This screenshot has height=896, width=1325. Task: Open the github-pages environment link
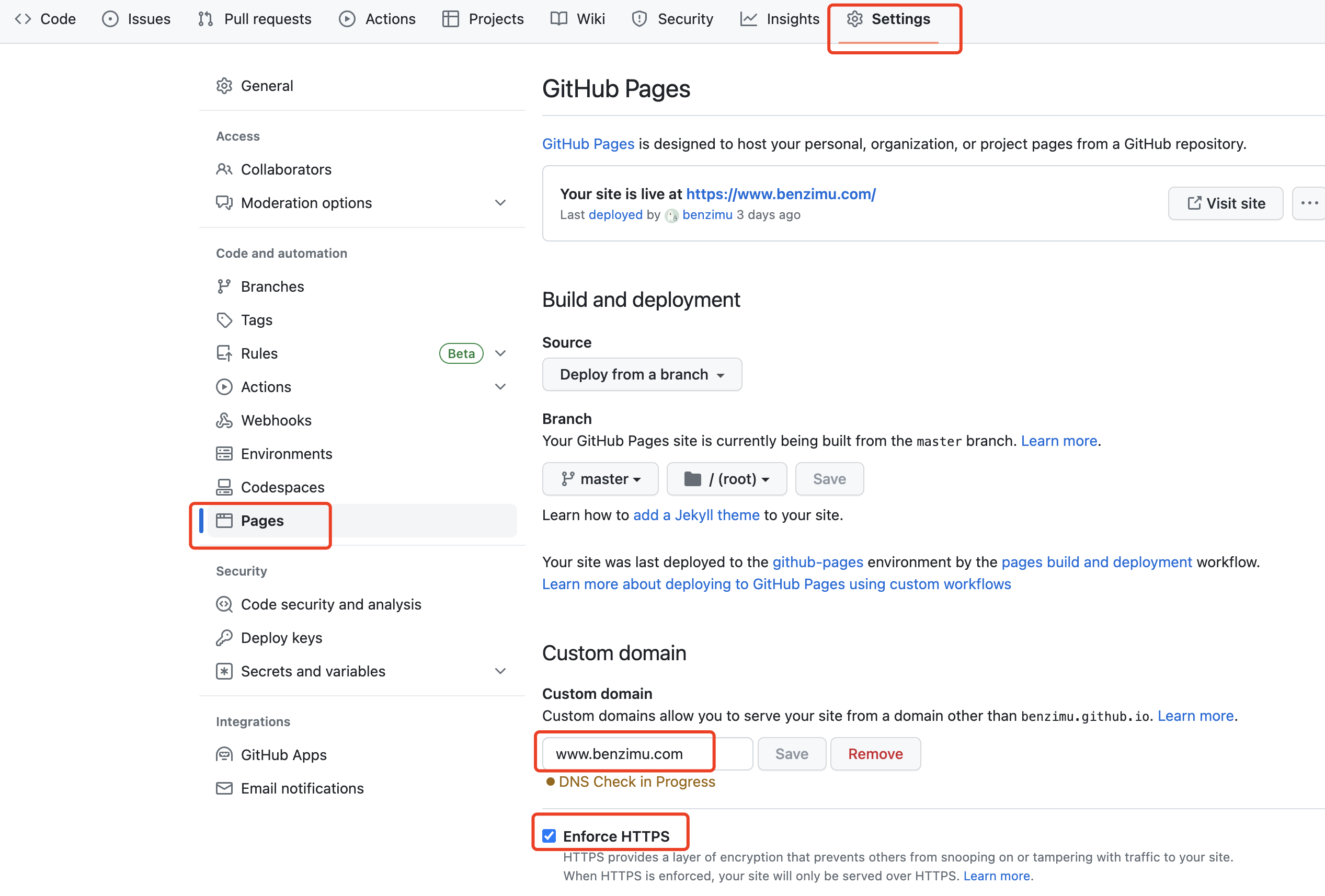[818, 562]
